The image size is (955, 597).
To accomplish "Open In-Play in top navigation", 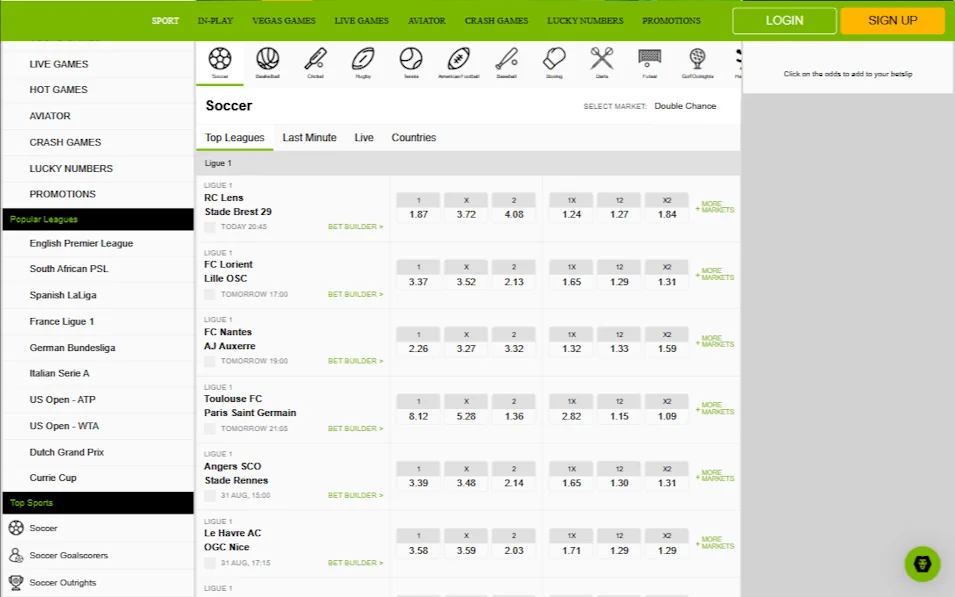I will click(x=215, y=21).
